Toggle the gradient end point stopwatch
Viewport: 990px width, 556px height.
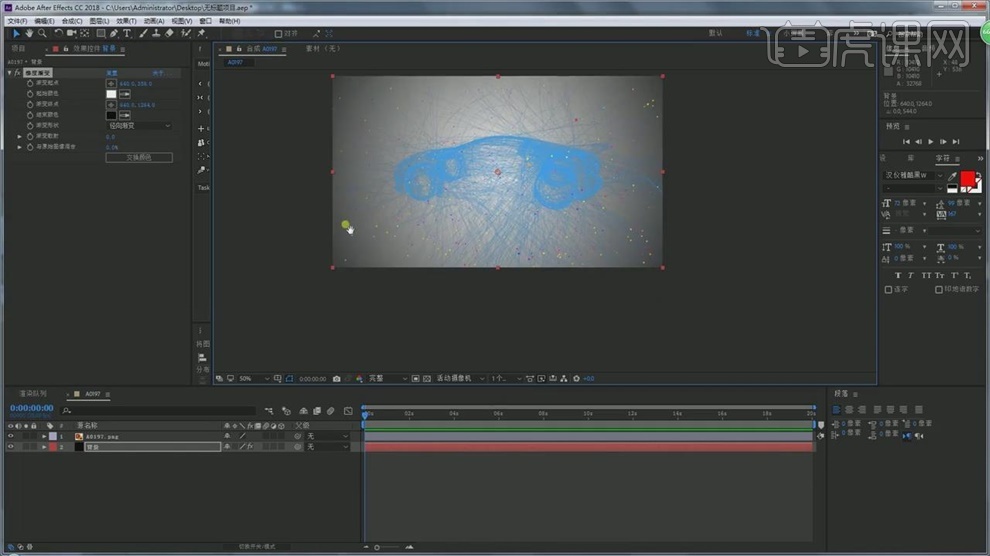30,104
